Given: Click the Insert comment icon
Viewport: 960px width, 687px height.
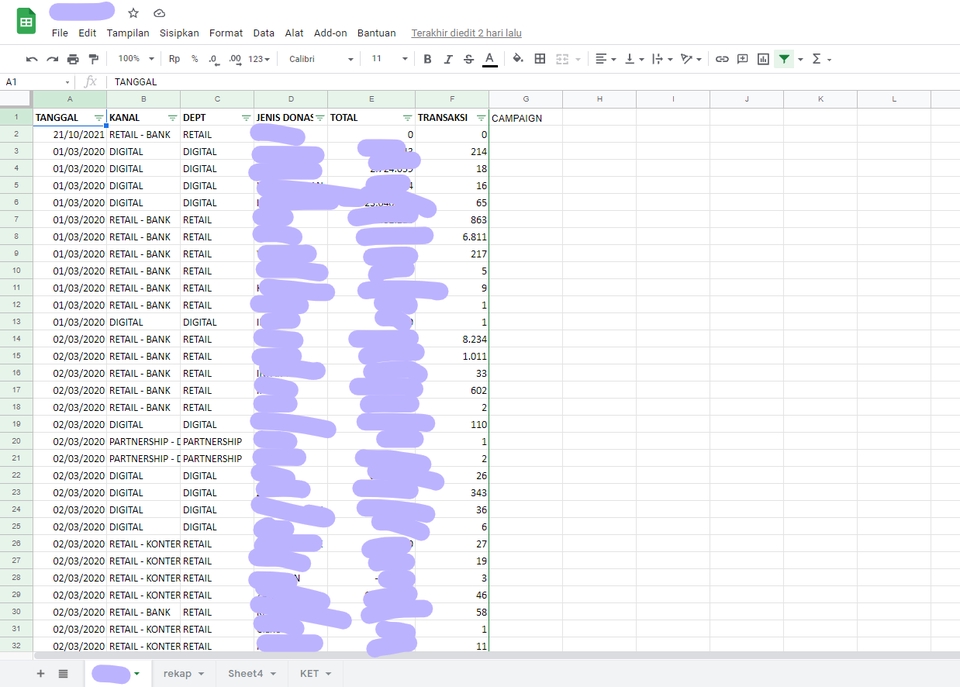Looking at the screenshot, I should click(x=743, y=59).
